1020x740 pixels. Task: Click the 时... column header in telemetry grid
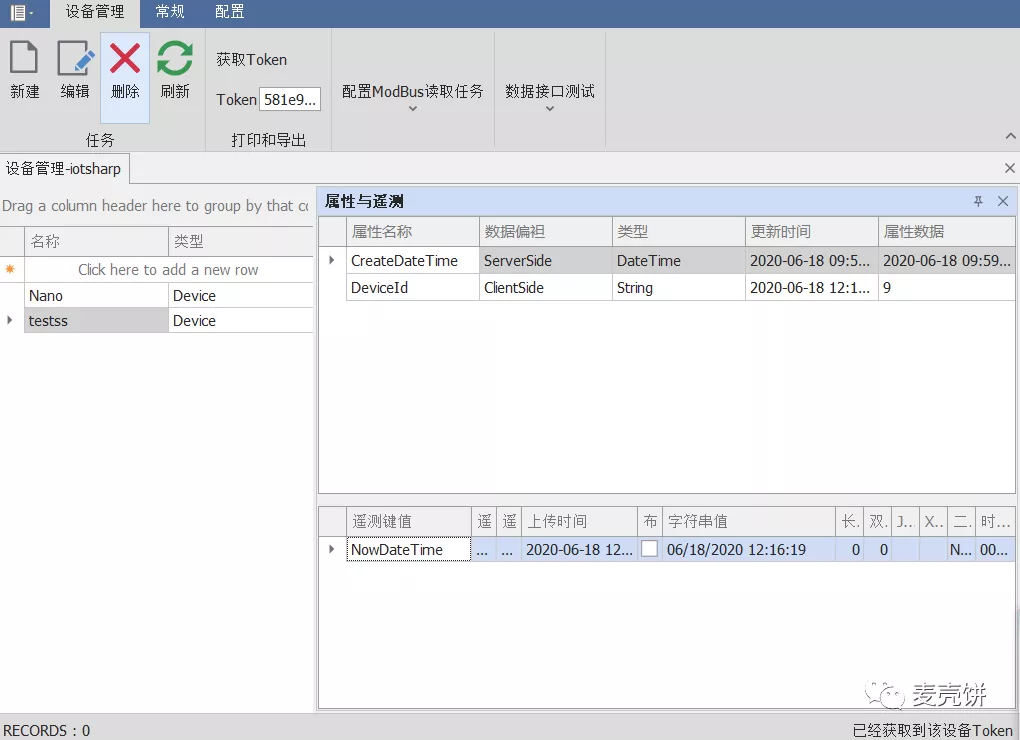[x=995, y=521]
